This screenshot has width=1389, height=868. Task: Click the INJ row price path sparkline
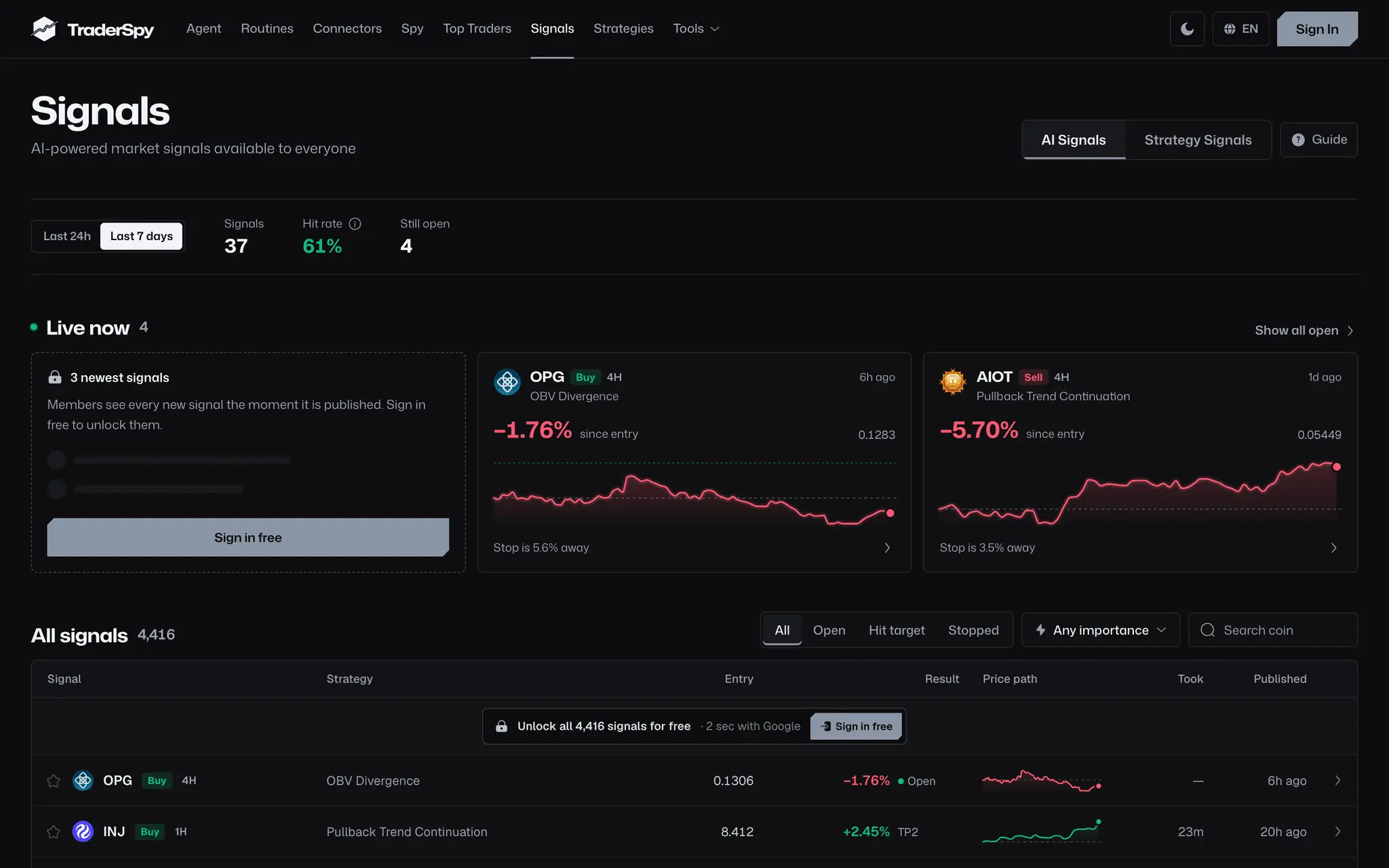point(1042,831)
